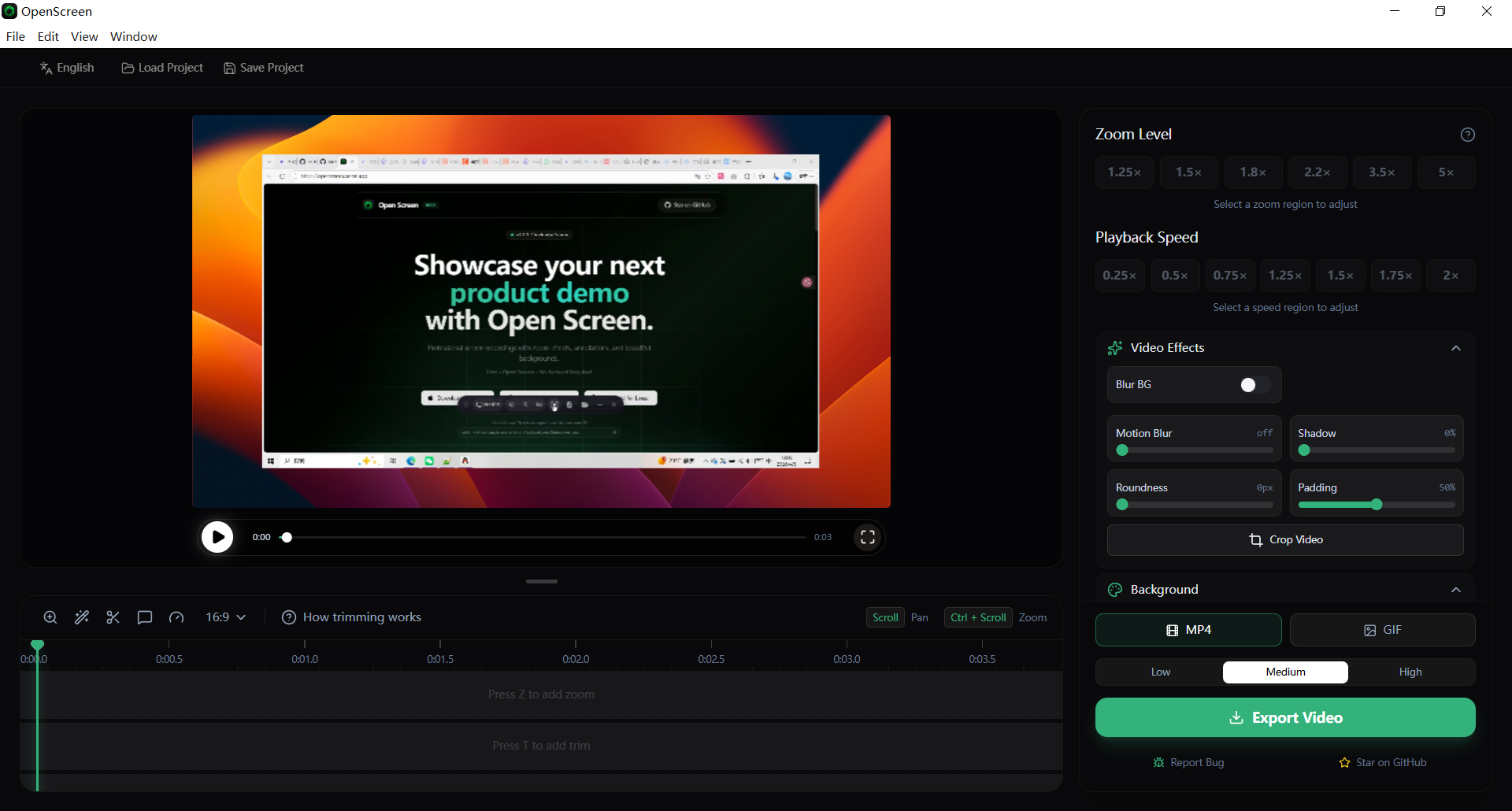The image size is (1512, 811).
Task: Choose 2.2× zoom level
Action: tap(1317, 172)
